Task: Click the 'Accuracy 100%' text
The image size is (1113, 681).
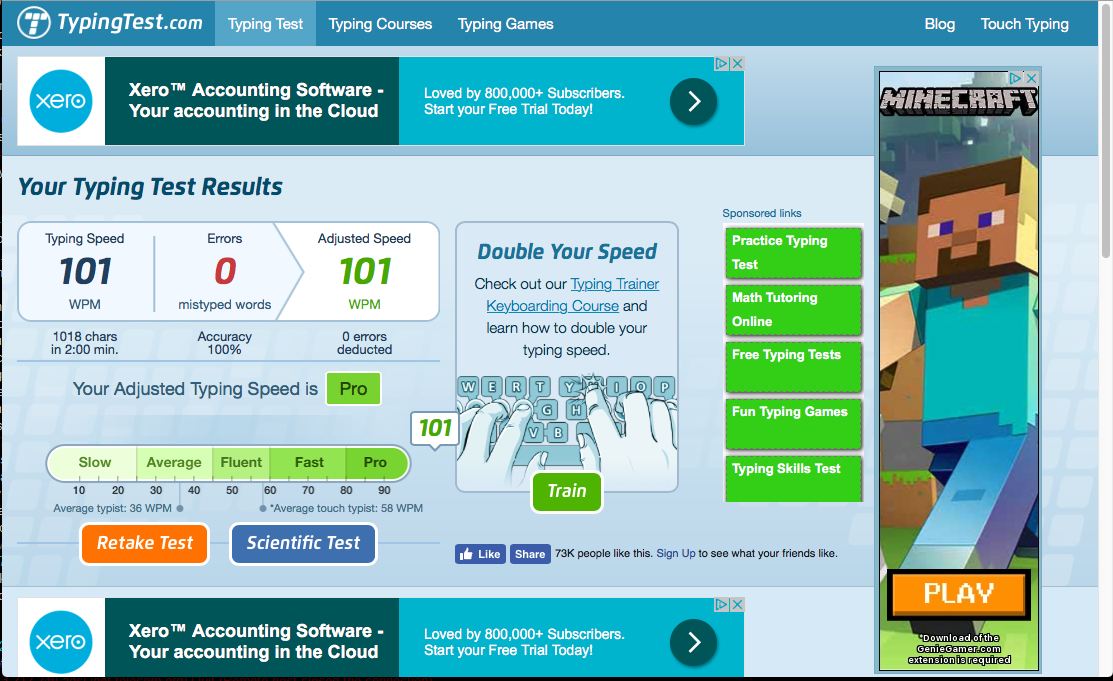Action: pos(224,343)
